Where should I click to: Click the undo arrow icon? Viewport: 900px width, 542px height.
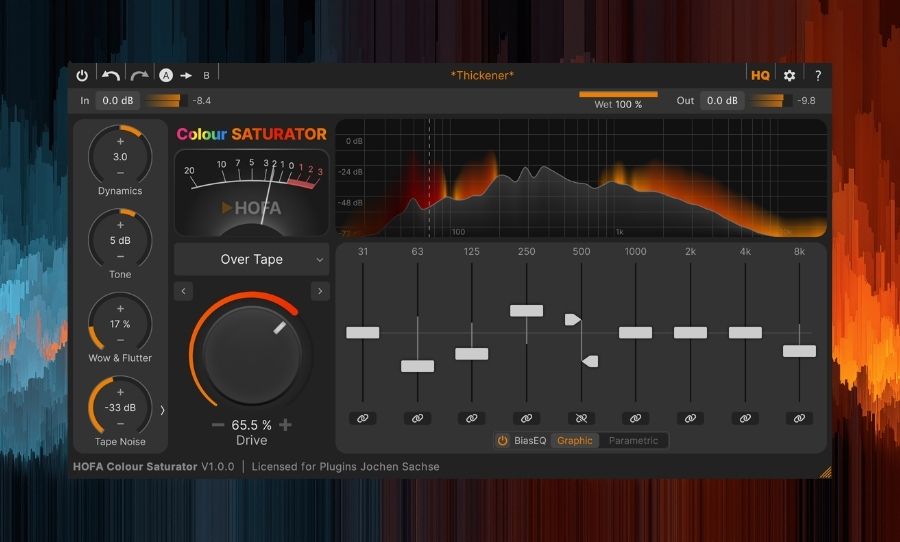click(111, 75)
